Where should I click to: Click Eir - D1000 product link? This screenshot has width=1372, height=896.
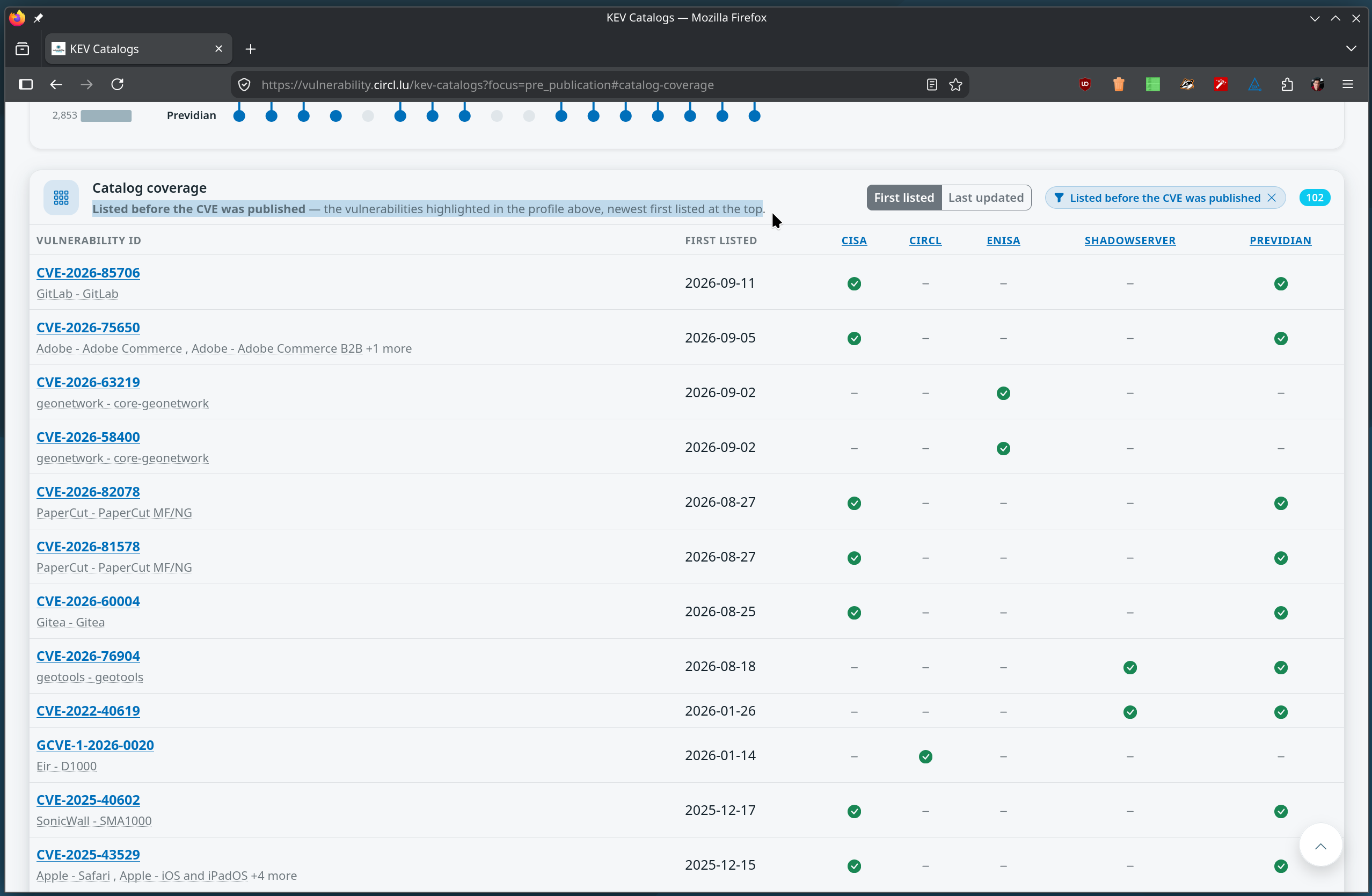coord(67,766)
